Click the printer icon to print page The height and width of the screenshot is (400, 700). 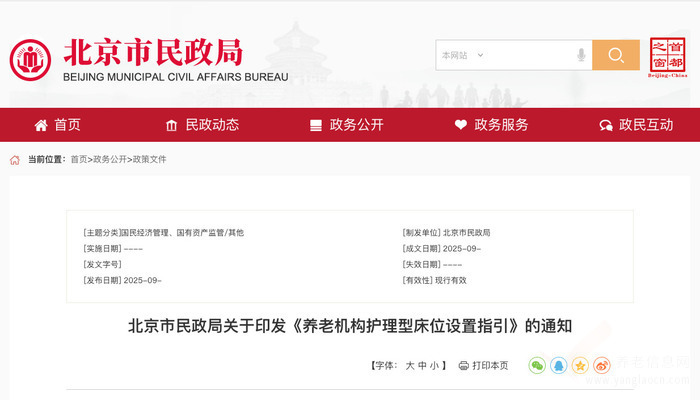(x=464, y=366)
